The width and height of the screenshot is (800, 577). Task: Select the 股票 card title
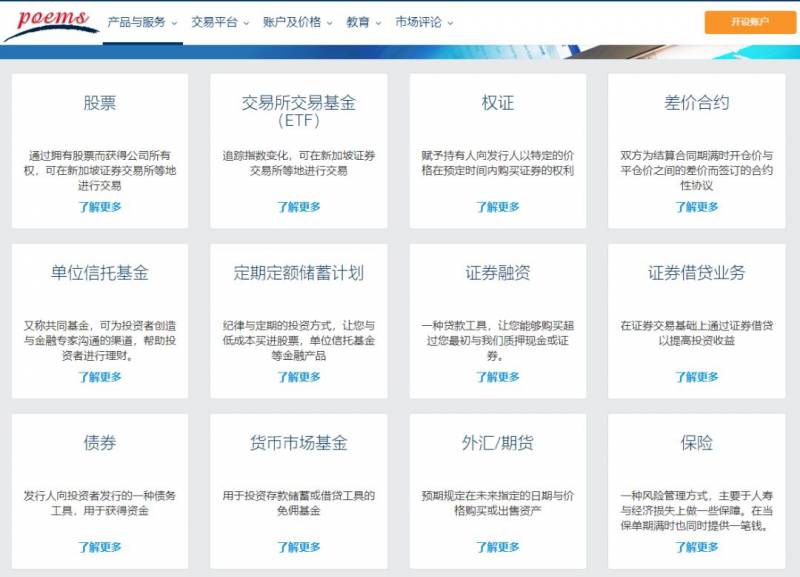pos(100,103)
